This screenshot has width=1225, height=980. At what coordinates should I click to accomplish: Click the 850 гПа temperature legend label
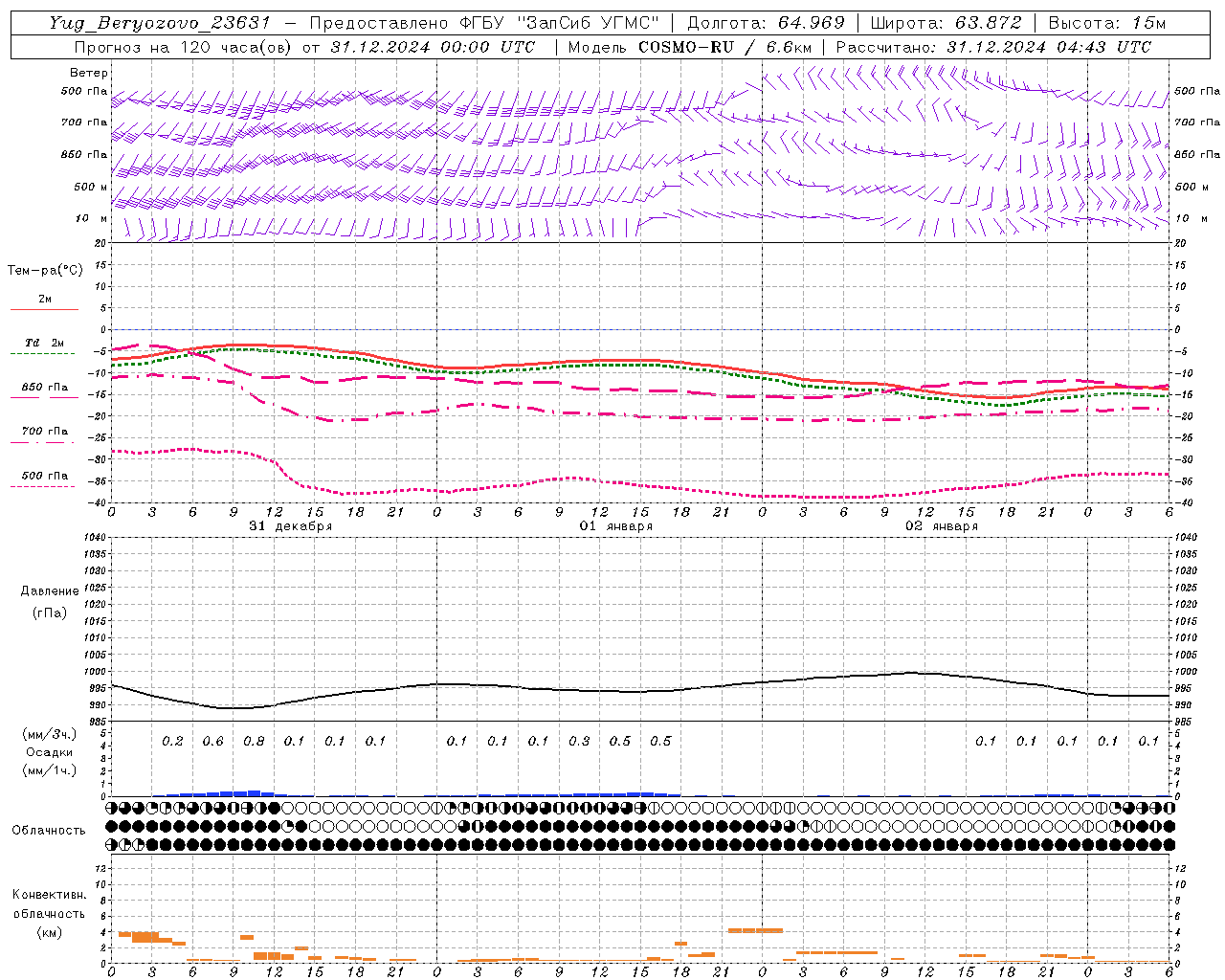(x=45, y=388)
